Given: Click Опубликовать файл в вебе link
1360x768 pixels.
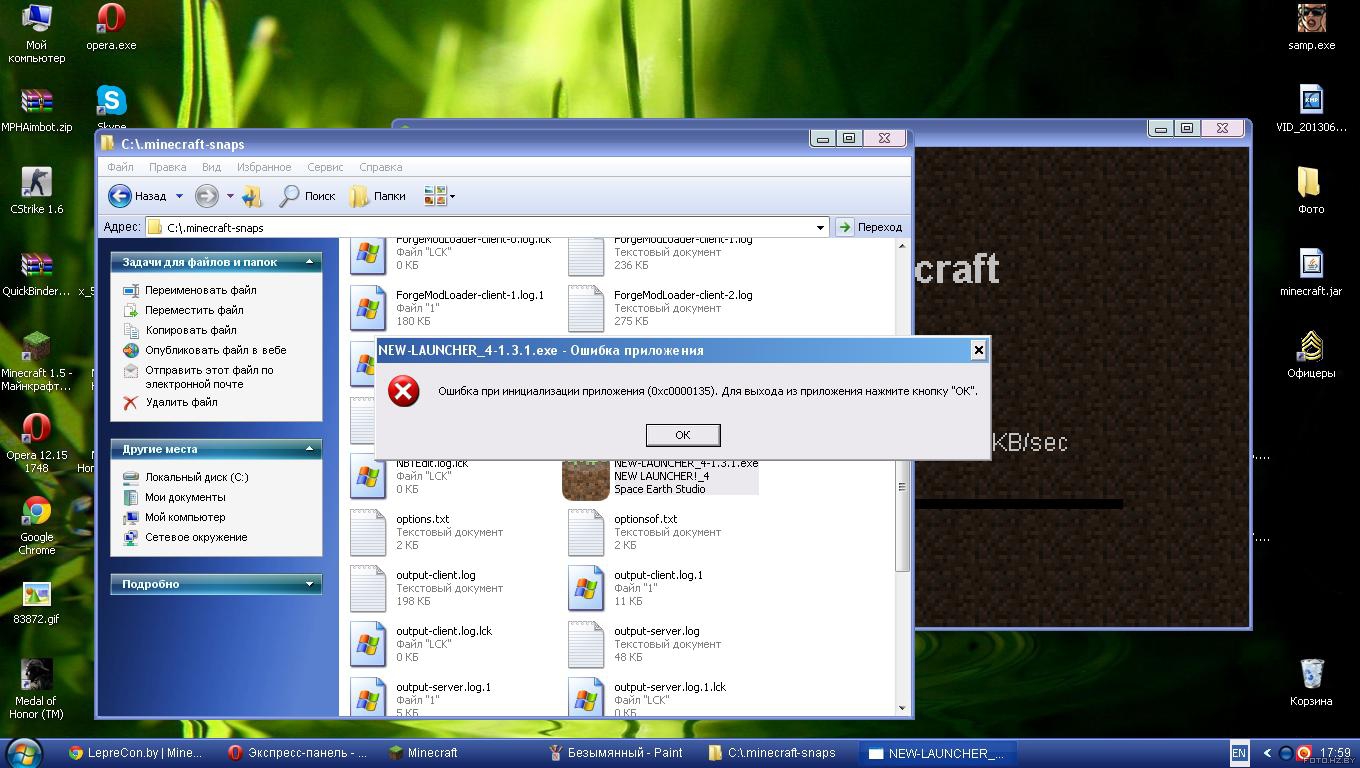Looking at the screenshot, I should [x=215, y=350].
